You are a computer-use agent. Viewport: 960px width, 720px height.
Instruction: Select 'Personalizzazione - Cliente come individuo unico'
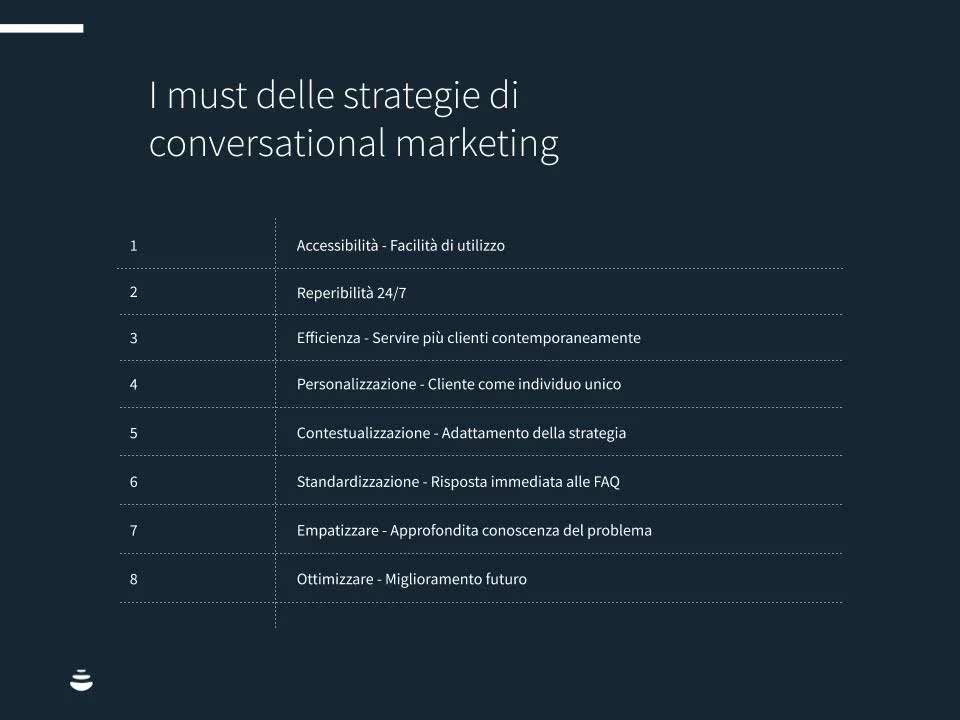point(458,384)
